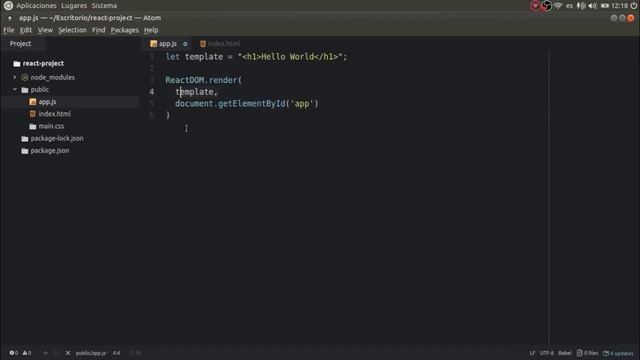Open the Packages menu
Screen dimensions: 640x360
(x=124, y=30)
